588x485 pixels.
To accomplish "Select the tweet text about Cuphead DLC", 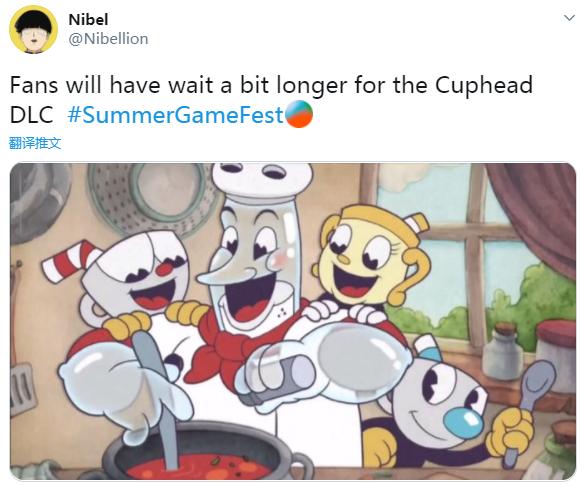I will pos(271,99).
